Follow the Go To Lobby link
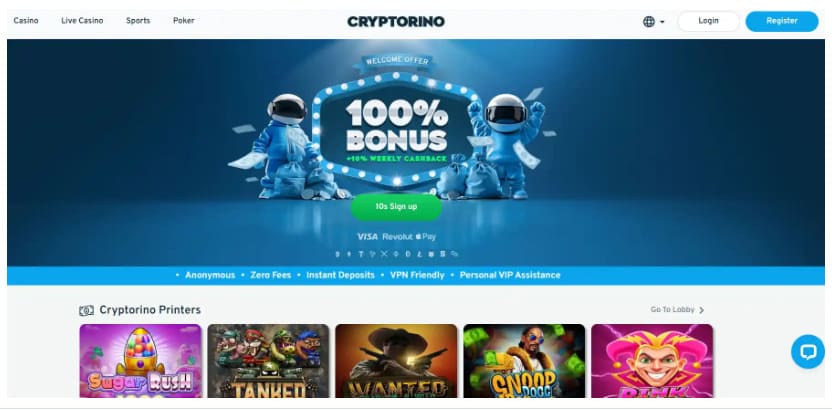The image size is (832, 410). pyautogui.click(x=672, y=310)
